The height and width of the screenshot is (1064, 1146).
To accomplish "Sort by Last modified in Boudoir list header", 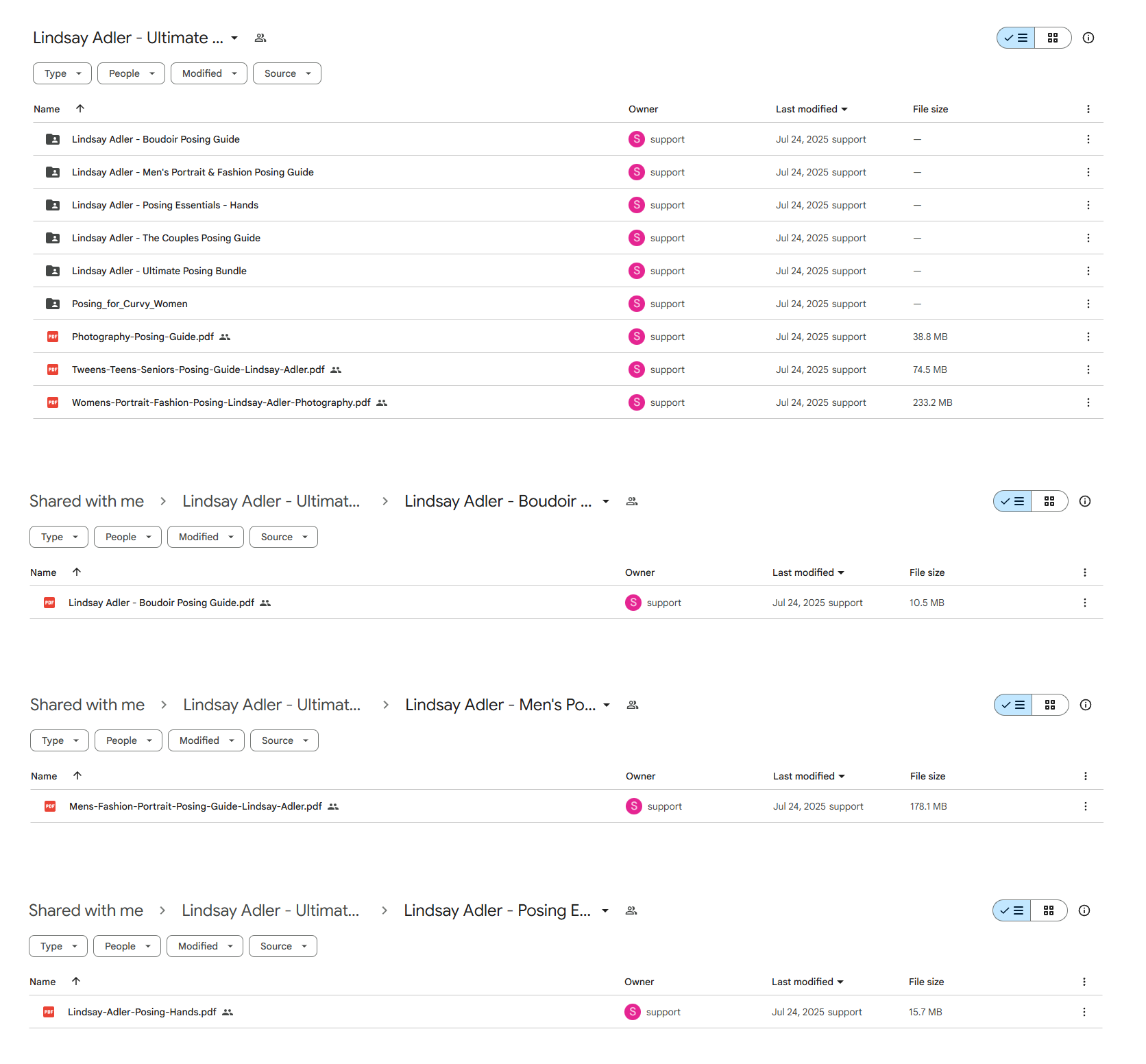I will (x=808, y=572).
